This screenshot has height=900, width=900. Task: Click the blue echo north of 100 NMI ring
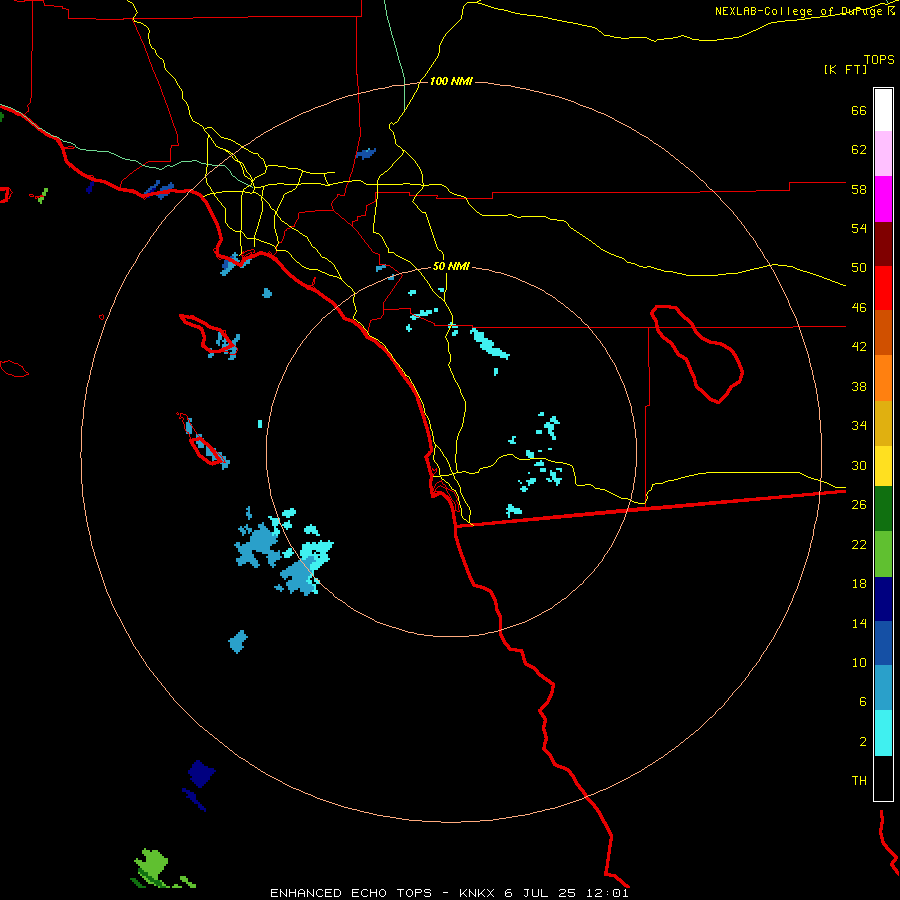tap(366, 153)
